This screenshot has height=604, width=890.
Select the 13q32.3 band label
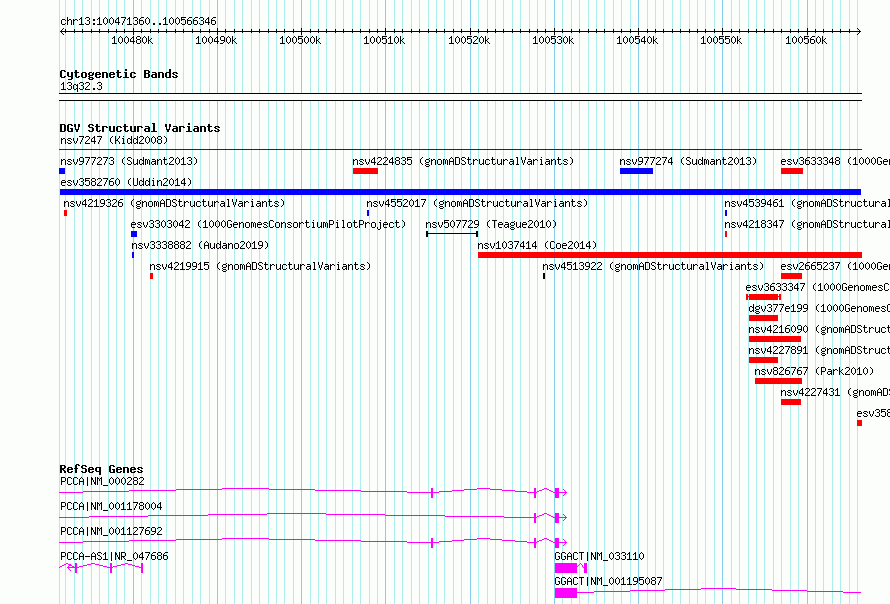(81, 86)
